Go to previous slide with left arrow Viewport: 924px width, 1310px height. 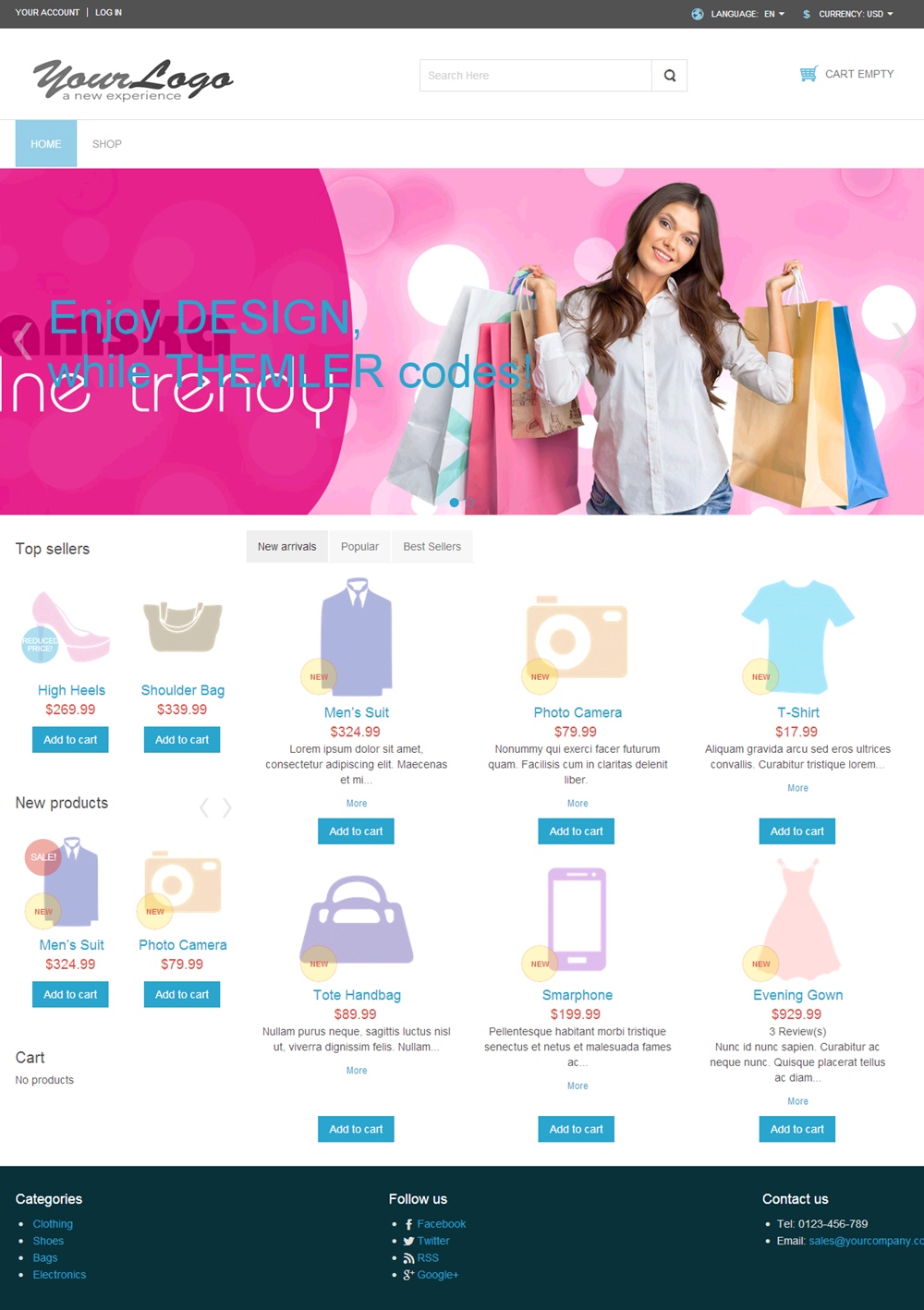(23, 341)
